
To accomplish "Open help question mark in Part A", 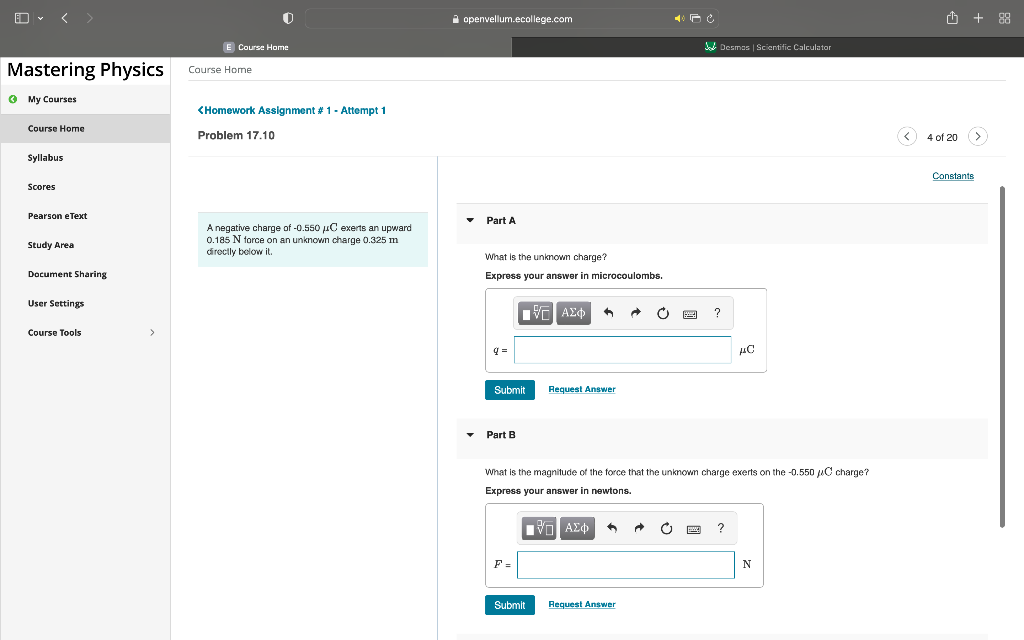I will pyautogui.click(x=717, y=313).
